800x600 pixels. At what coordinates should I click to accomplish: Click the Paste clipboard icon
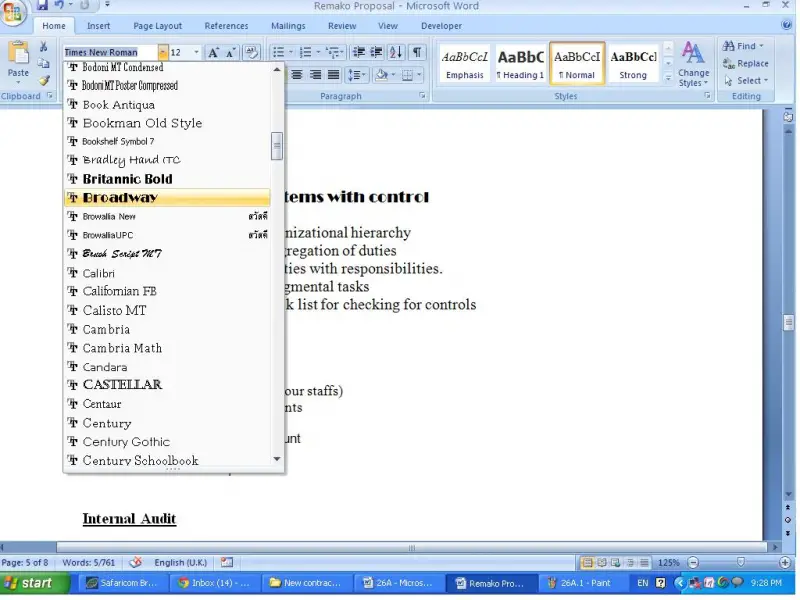[18, 53]
